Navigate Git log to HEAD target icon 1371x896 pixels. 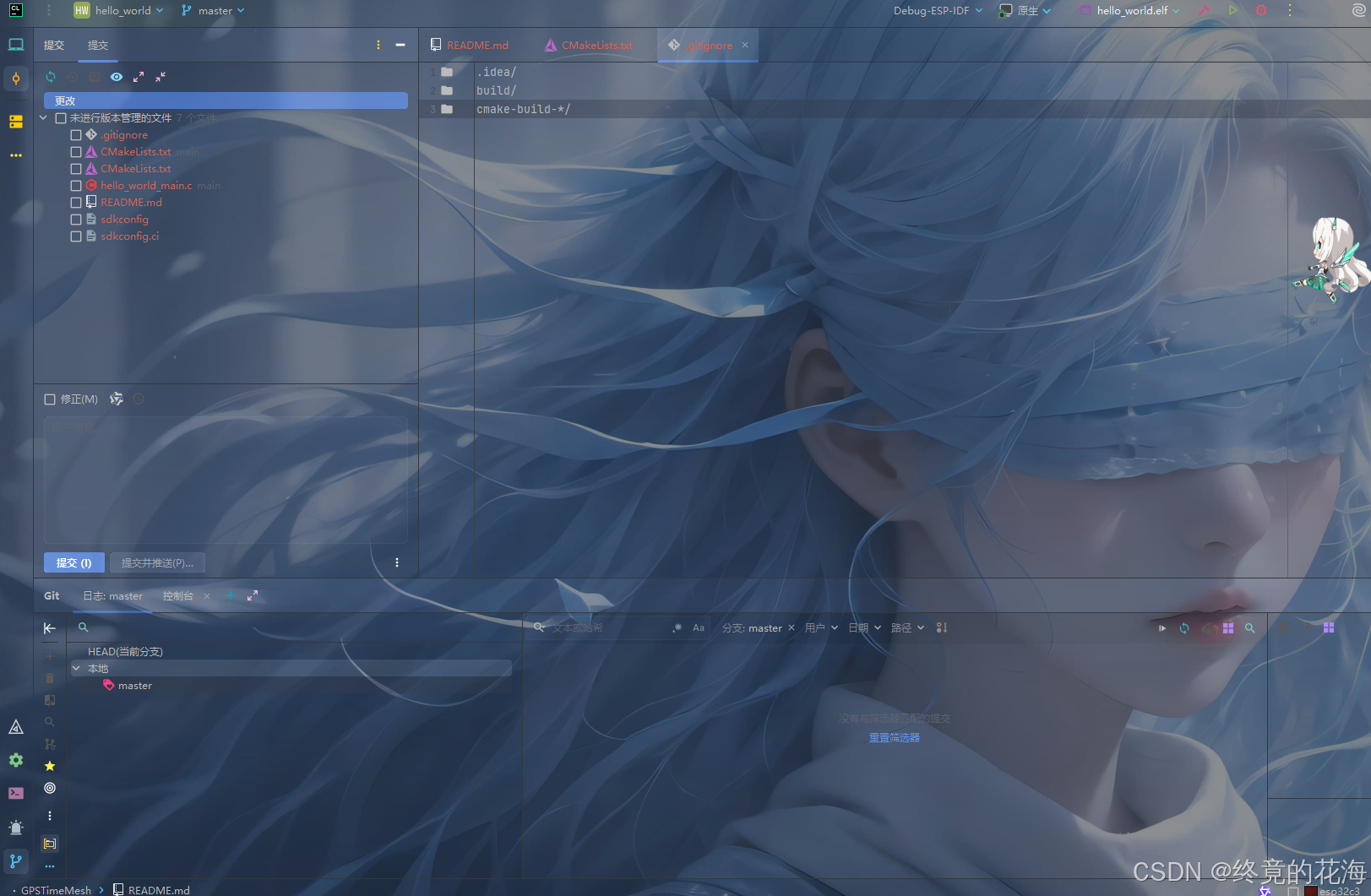point(50,788)
